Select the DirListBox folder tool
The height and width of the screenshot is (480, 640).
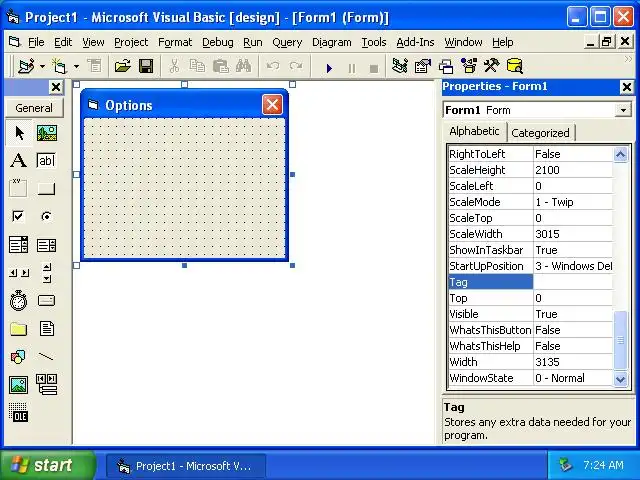pyautogui.click(x=19, y=329)
